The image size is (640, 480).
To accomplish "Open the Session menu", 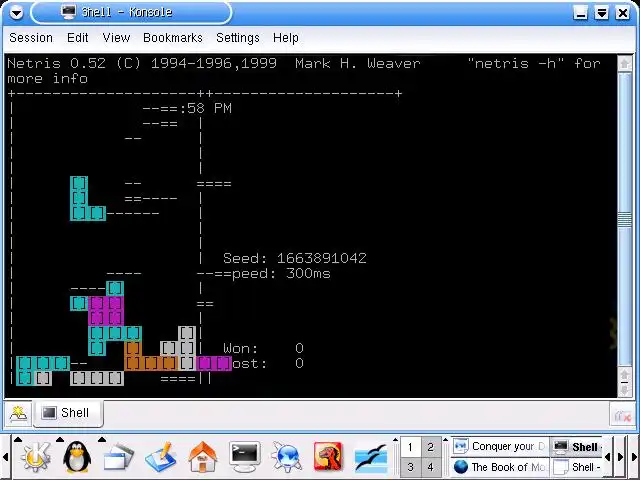I will tap(31, 38).
